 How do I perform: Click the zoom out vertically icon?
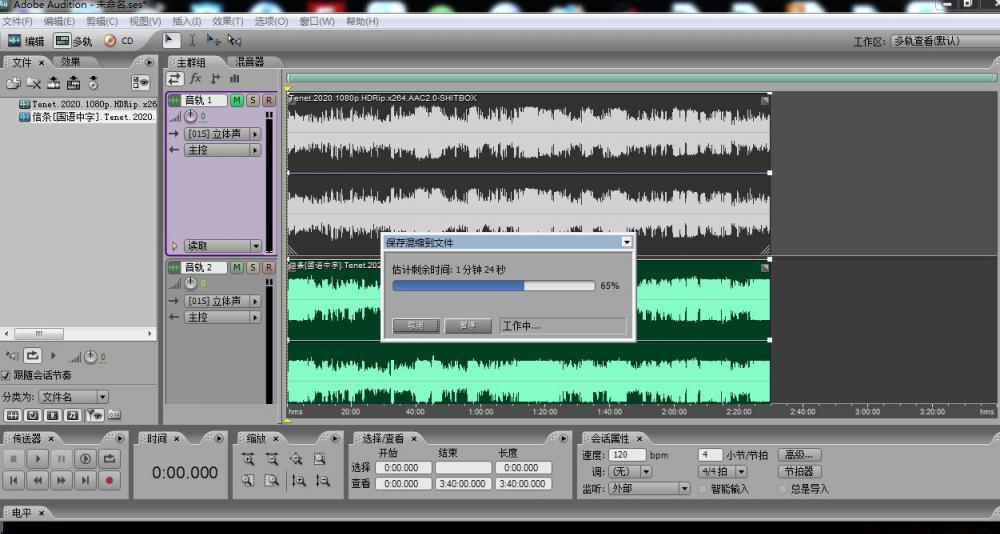(322, 481)
